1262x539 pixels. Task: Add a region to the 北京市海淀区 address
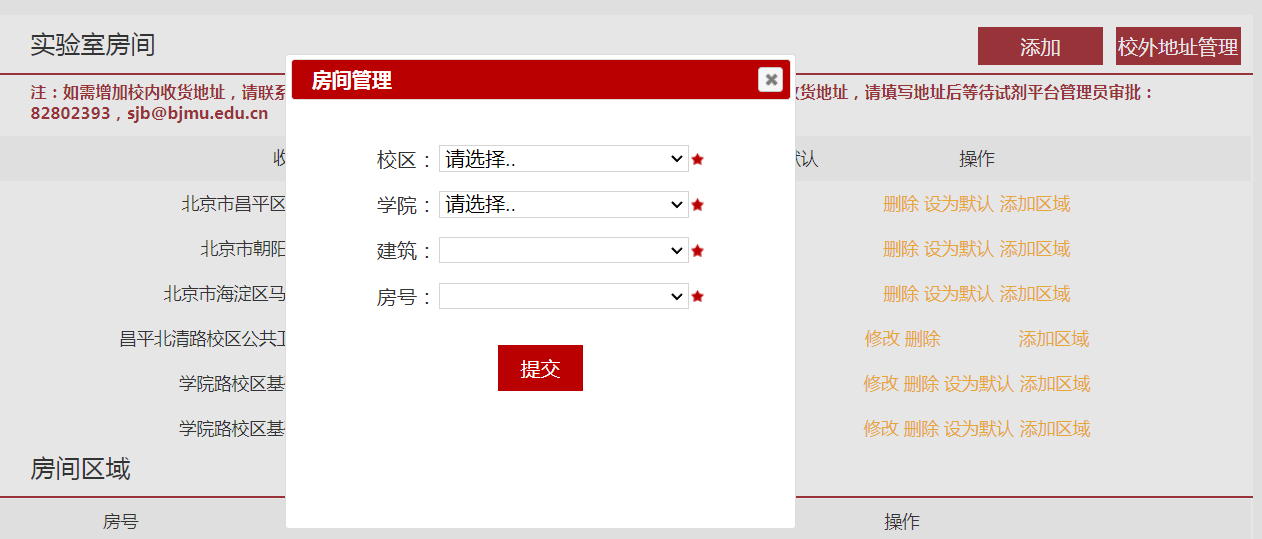(x=1035, y=294)
